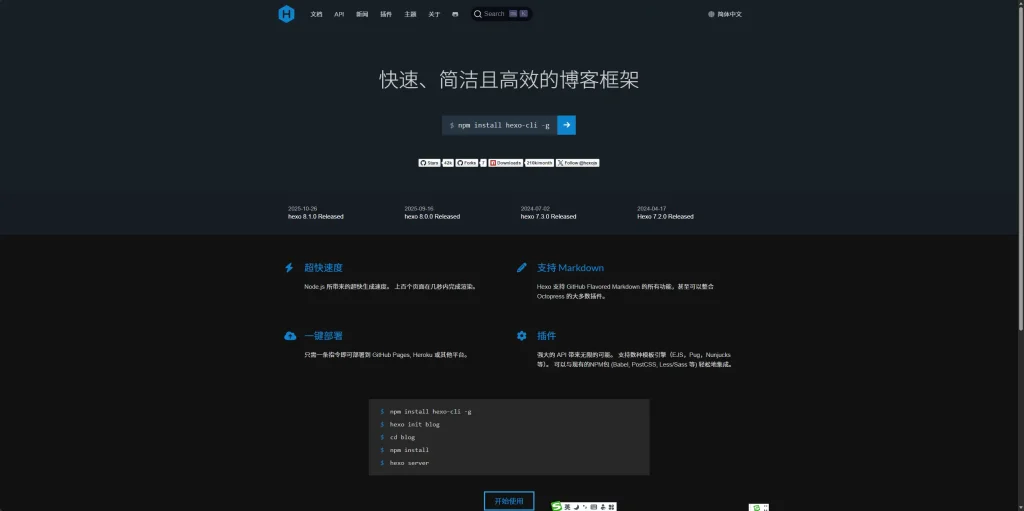1024x511 pixels.
Task: Open the Hexo 7.2.0 Released news
Action: click(x=665, y=216)
